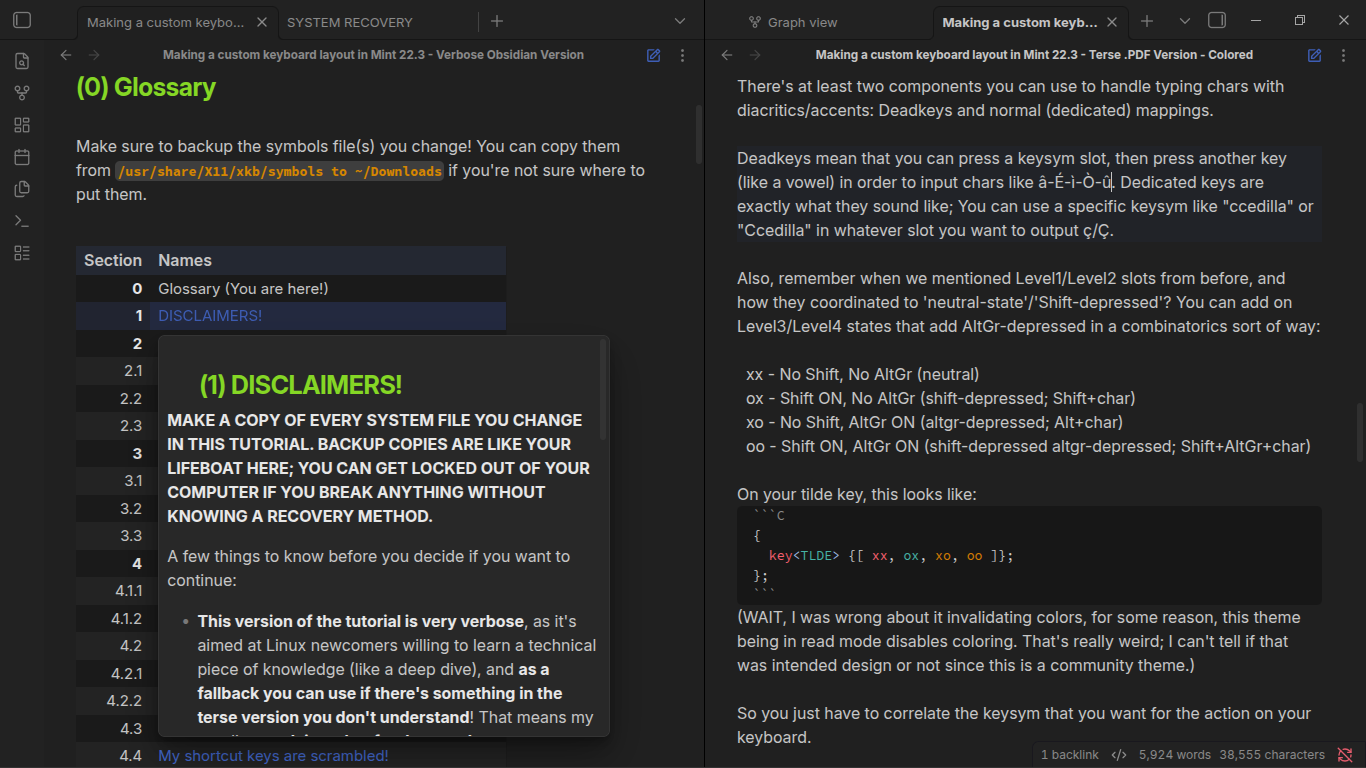Open more options for the Terse PDF note

coord(1344,56)
